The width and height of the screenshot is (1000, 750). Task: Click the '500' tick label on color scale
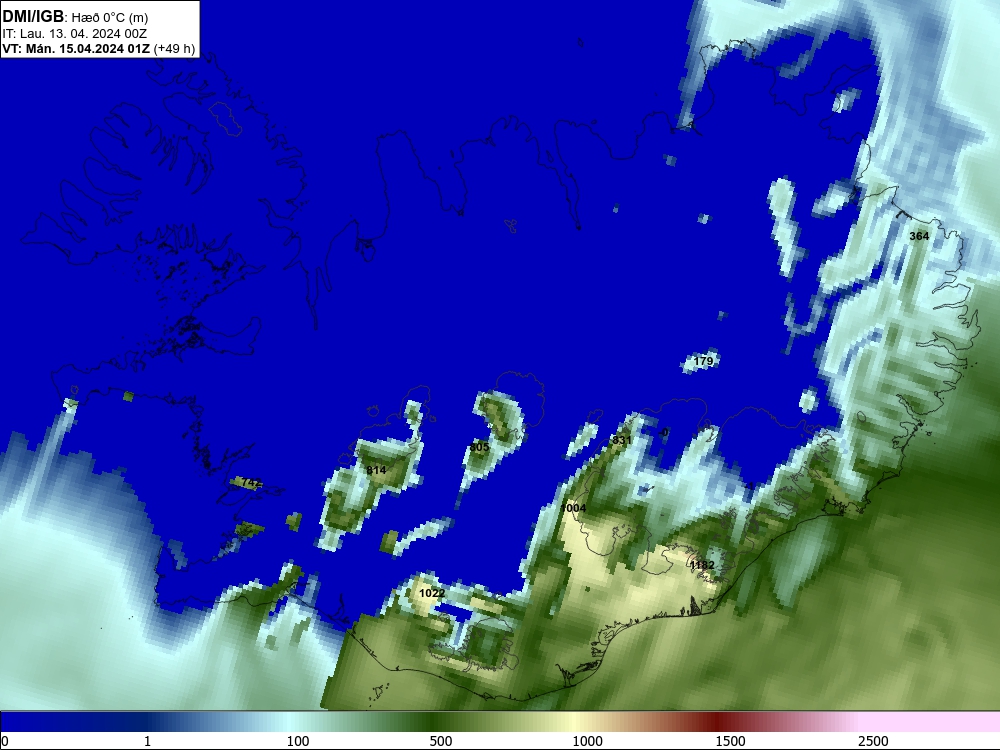(x=441, y=741)
